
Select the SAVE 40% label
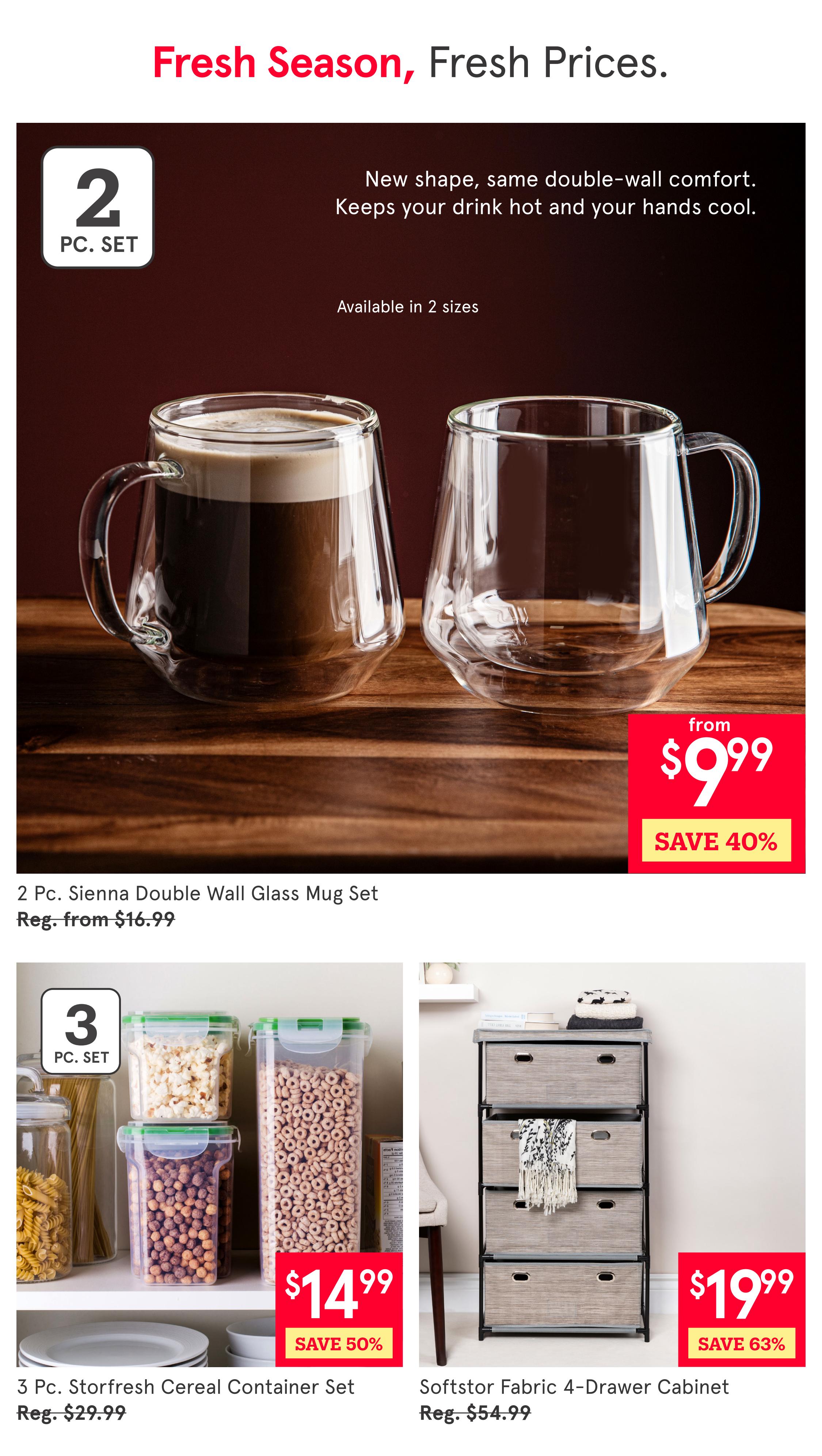(716, 840)
